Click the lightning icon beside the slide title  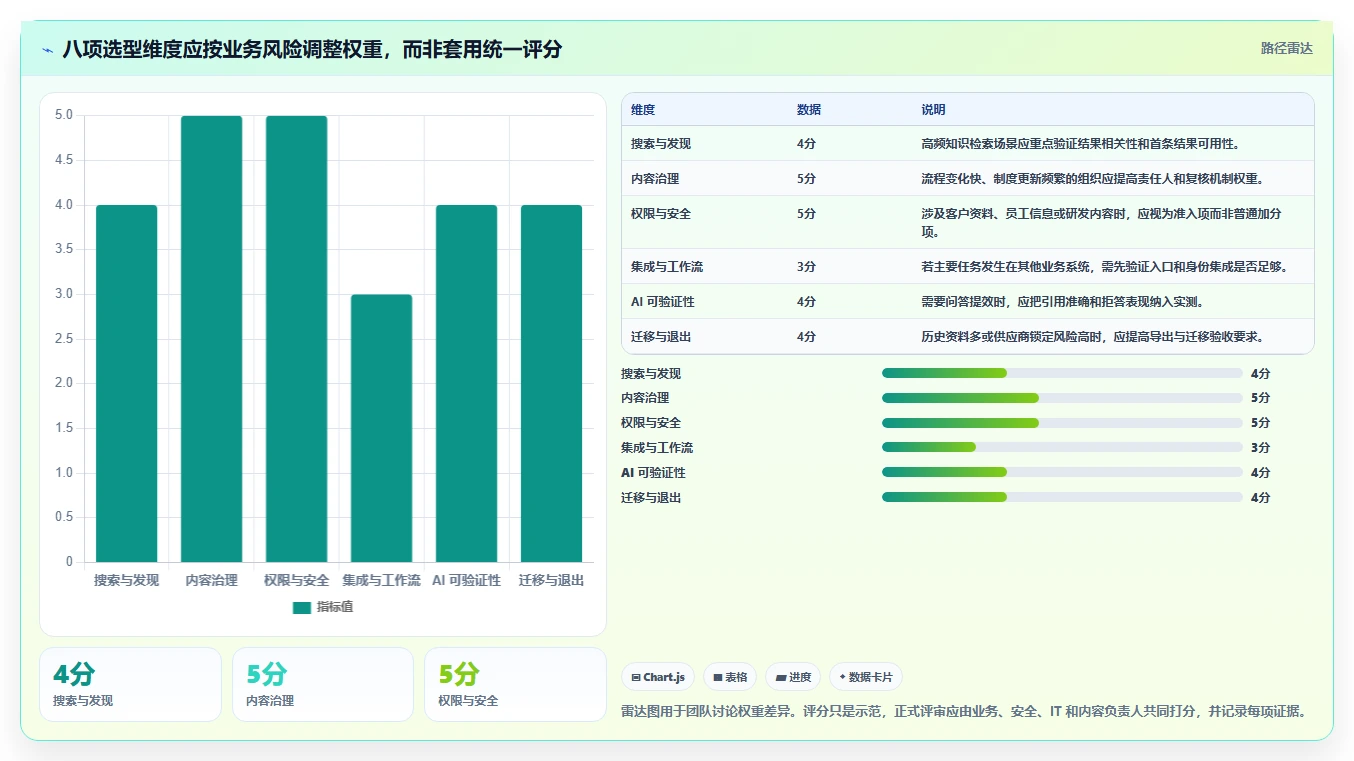(48, 49)
